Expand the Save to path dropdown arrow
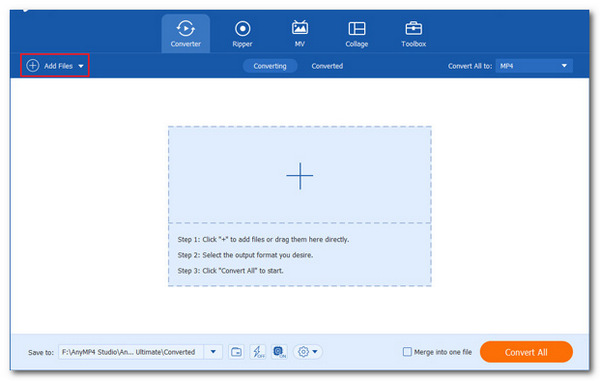Screen dimensions: 600x381 [213, 352]
